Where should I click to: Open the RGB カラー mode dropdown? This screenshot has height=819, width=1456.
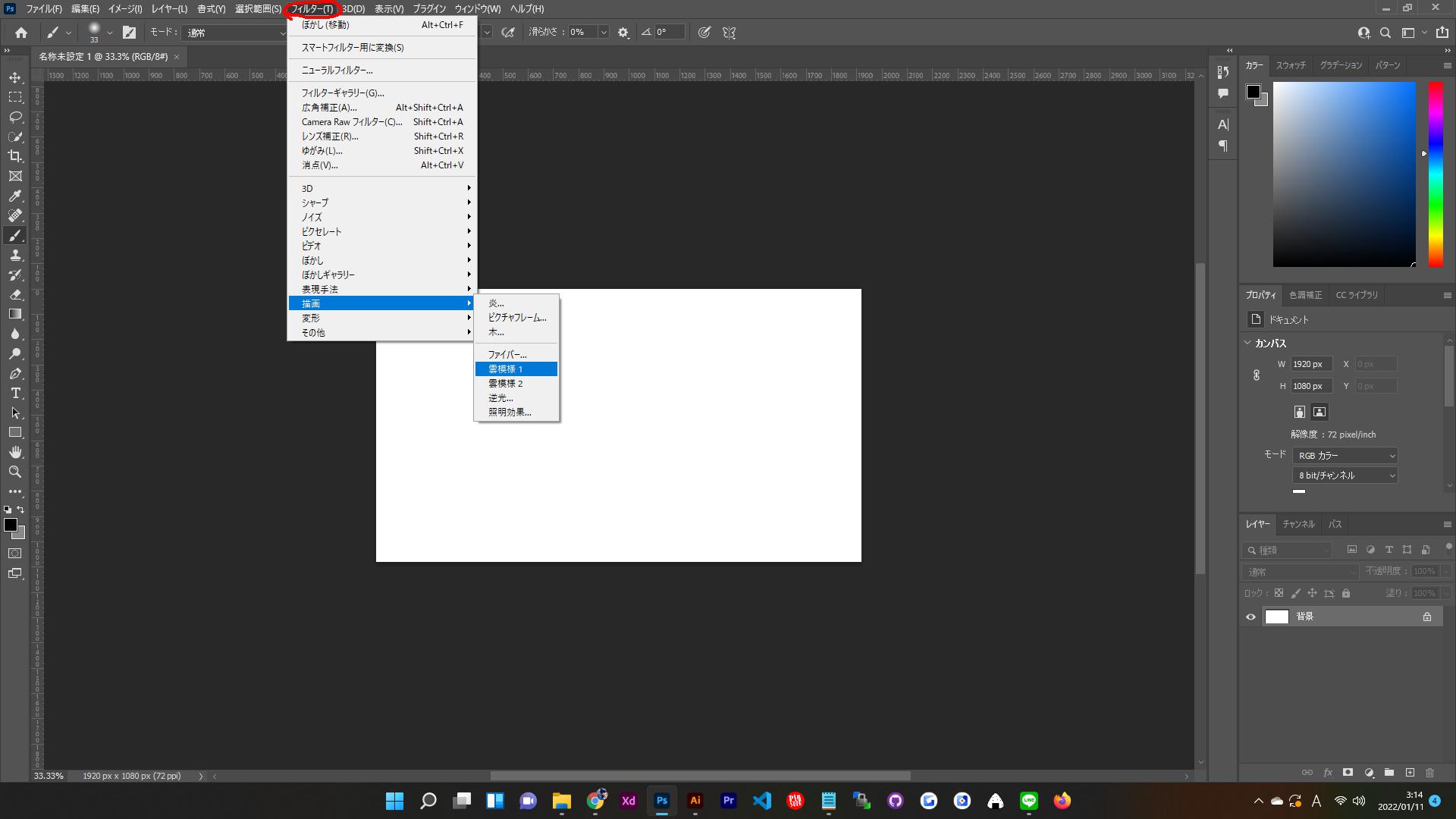click(x=1345, y=456)
